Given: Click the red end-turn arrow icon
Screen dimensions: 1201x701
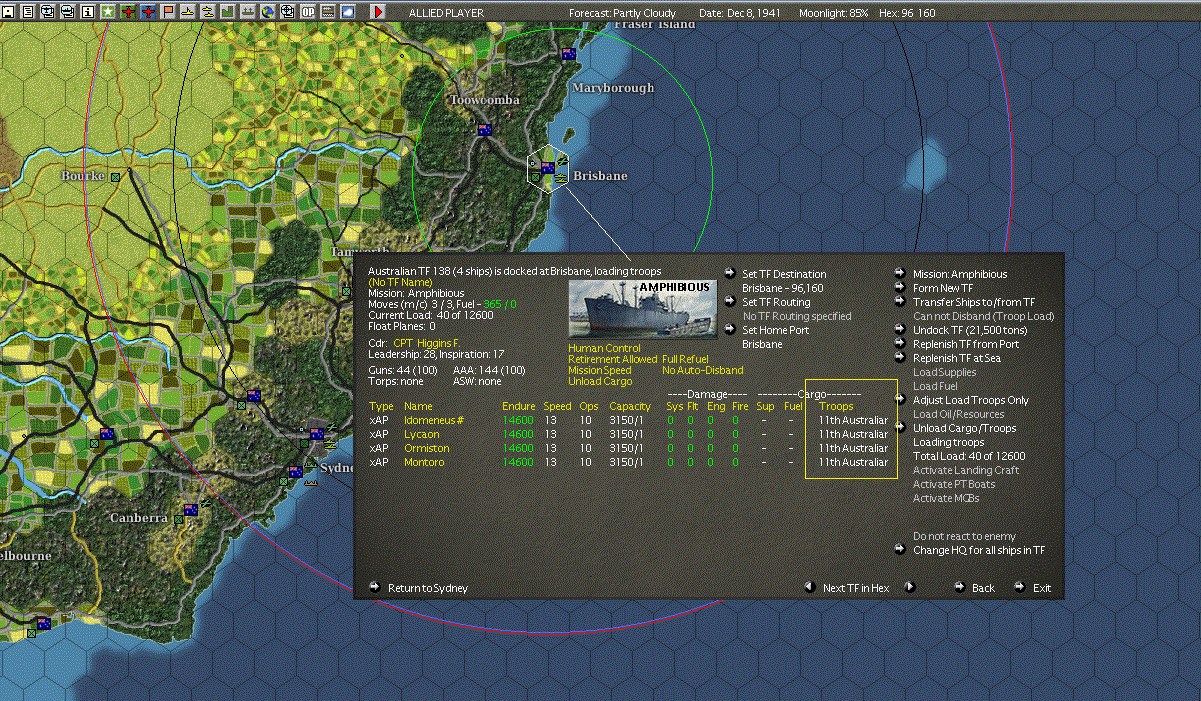Looking at the screenshot, I should coord(378,12).
